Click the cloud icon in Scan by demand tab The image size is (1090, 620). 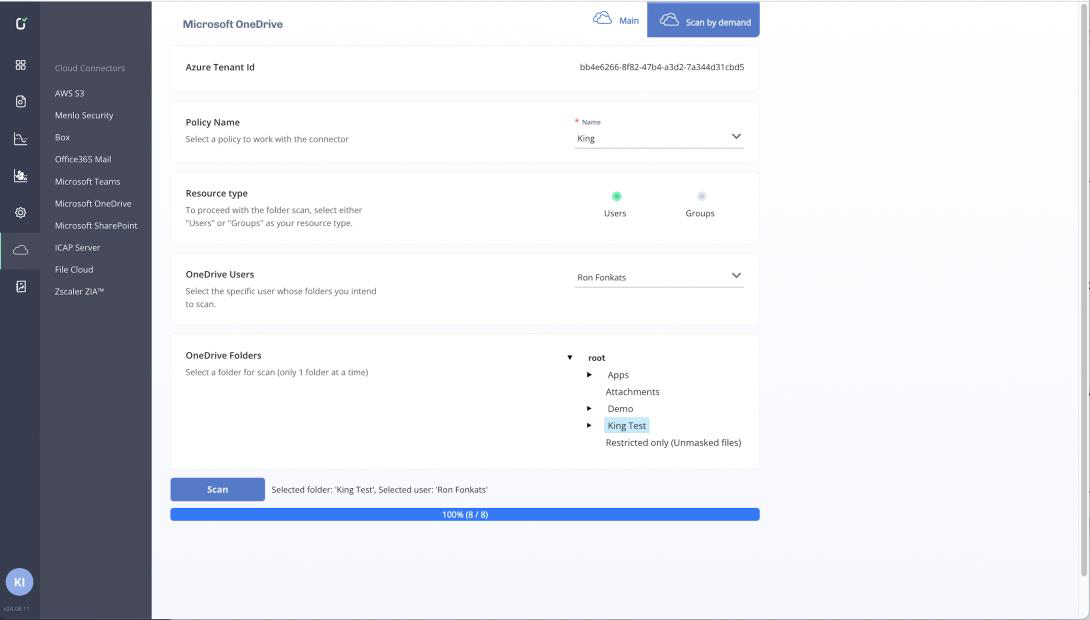(669, 20)
